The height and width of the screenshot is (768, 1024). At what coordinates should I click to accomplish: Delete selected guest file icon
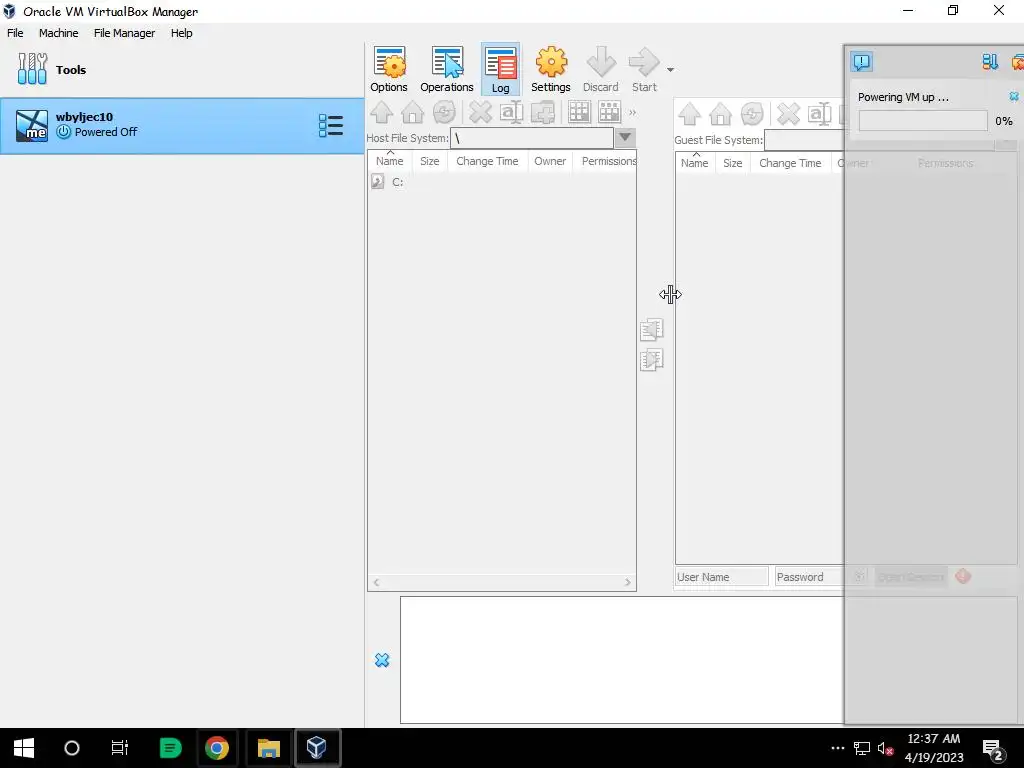click(788, 114)
